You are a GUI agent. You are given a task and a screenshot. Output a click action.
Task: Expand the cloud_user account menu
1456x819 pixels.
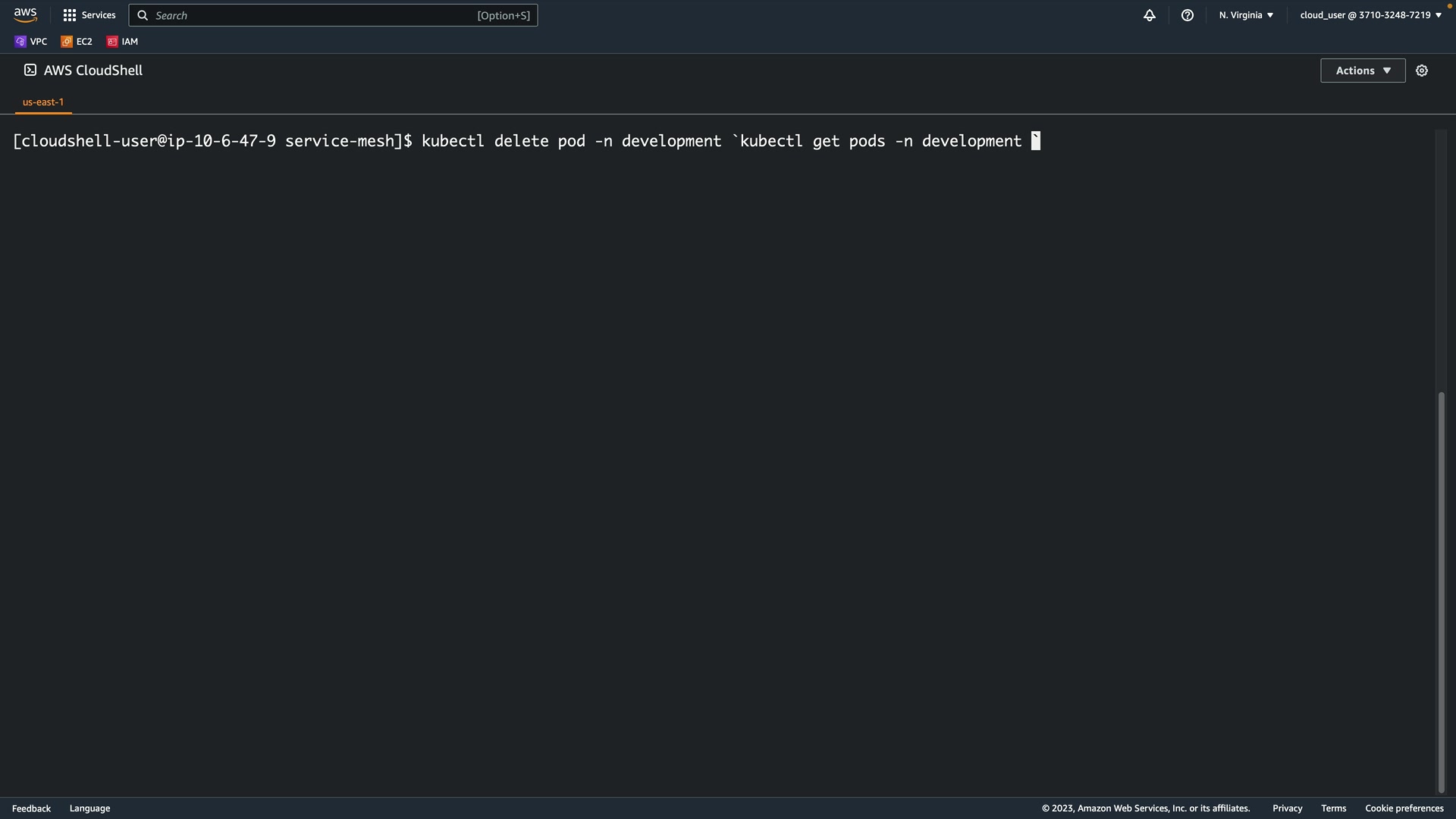[1370, 15]
